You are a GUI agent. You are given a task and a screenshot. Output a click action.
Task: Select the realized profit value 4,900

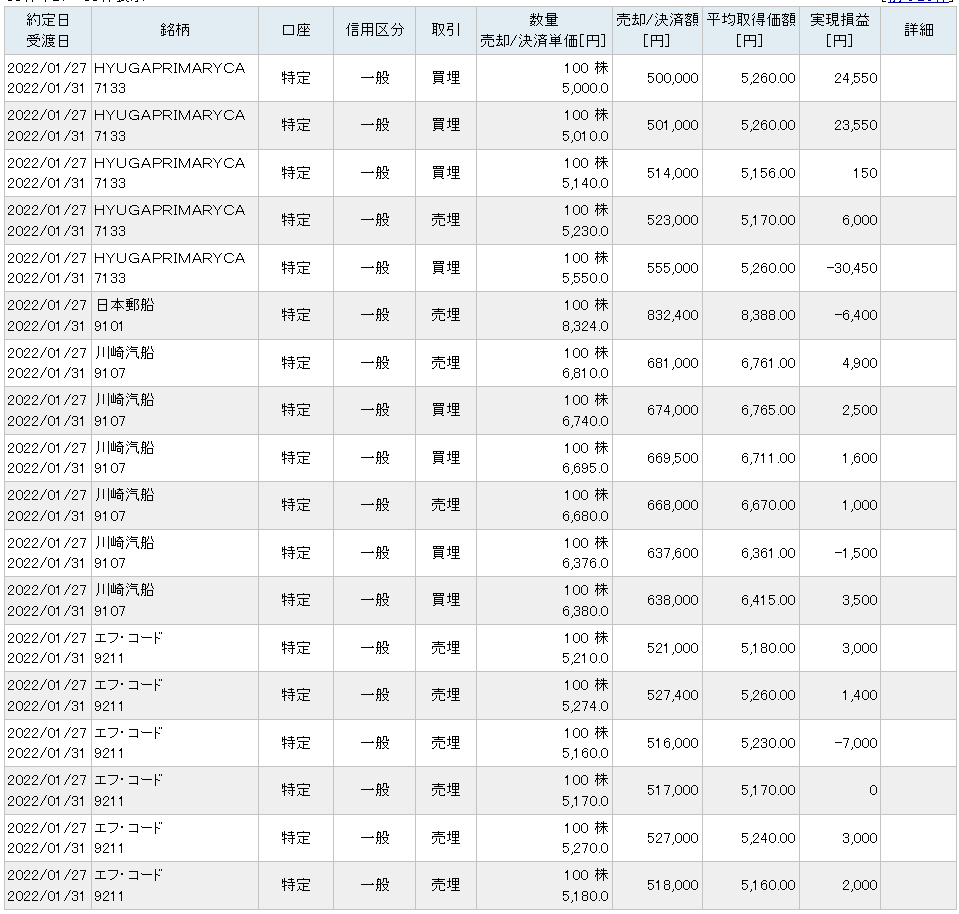pyautogui.click(x=859, y=363)
